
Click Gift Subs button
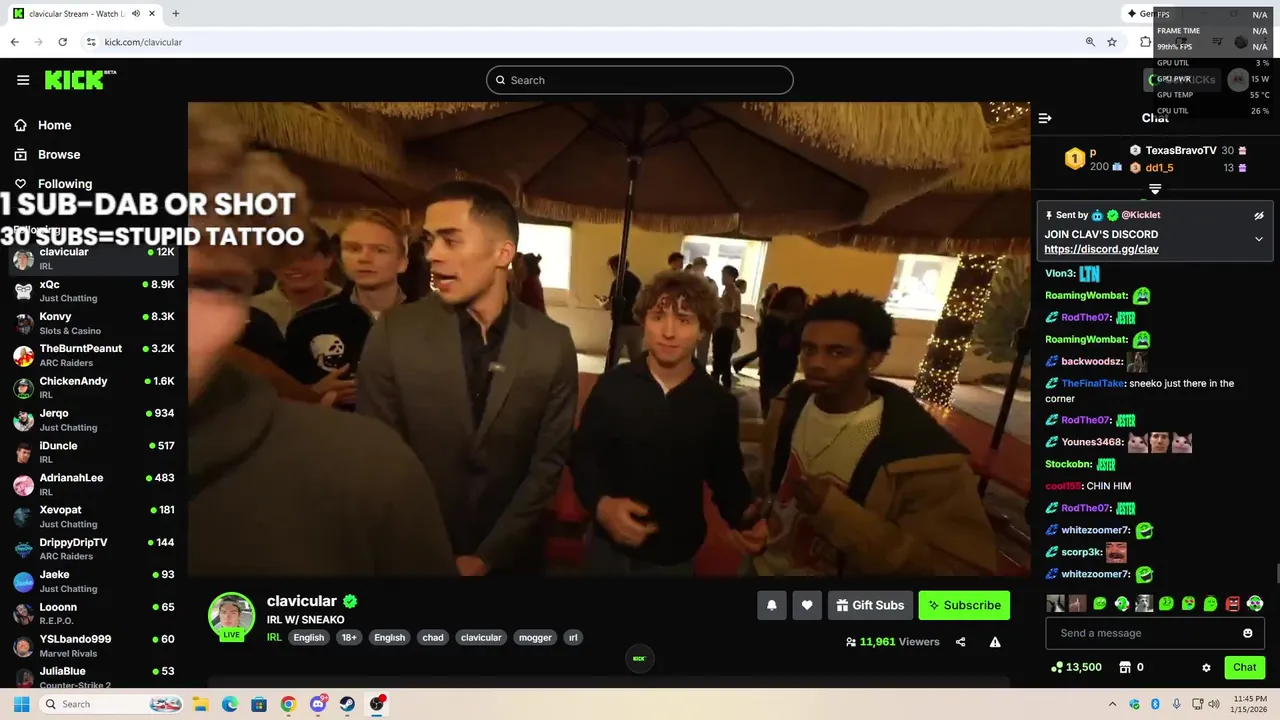click(870, 605)
